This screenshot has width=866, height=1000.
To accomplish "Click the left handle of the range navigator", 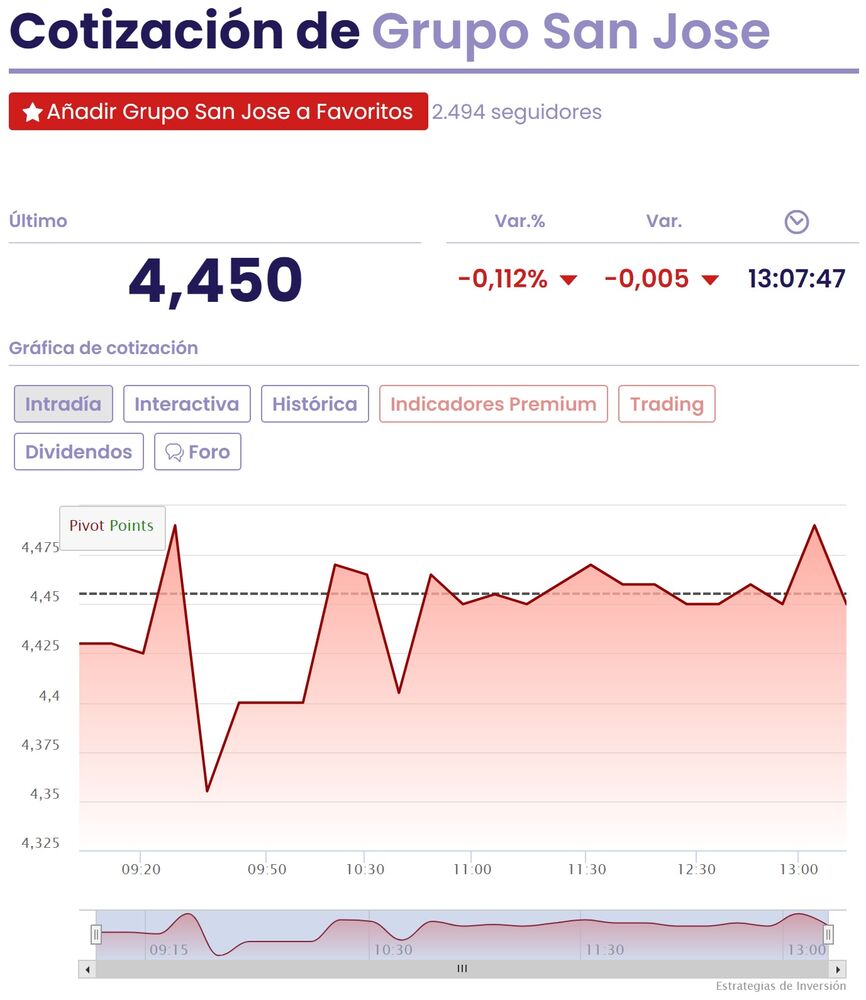I will tap(96, 935).
